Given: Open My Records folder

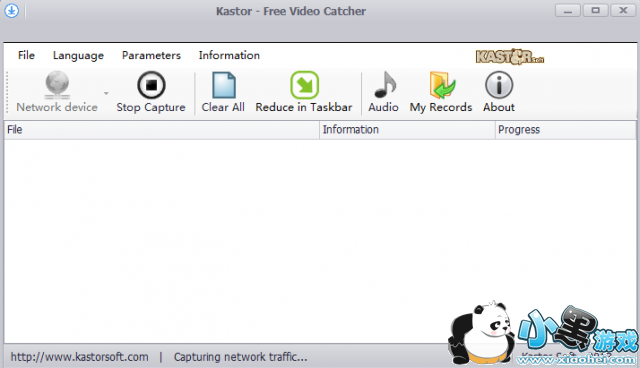Looking at the screenshot, I should coord(441,92).
